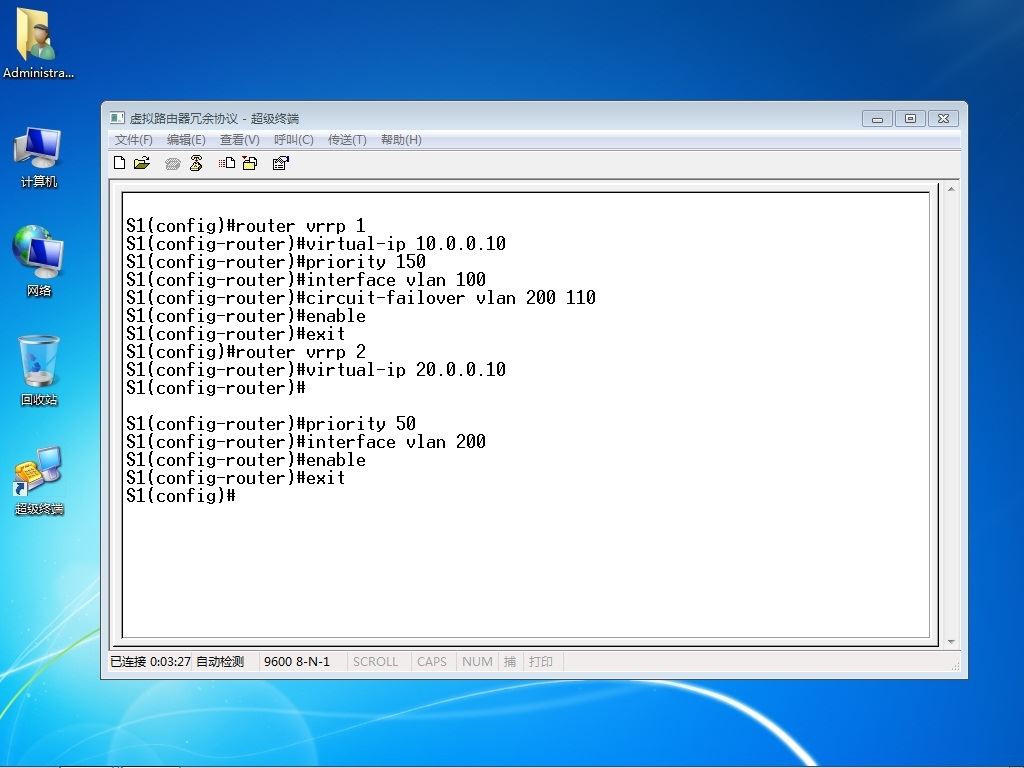Click the 'circuit-failover vlan 200 110' line

point(360,298)
